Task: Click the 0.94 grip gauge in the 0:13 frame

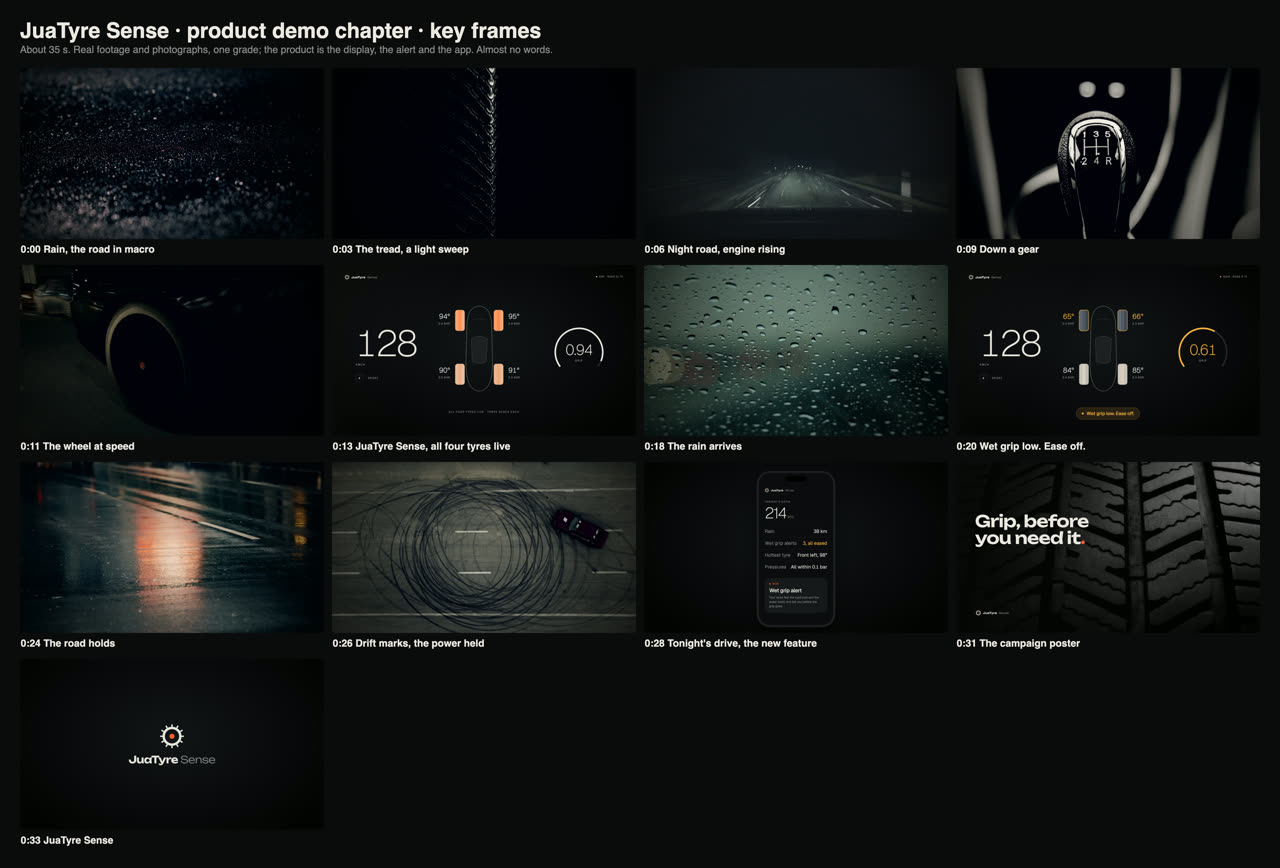Action: tap(579, 351)
